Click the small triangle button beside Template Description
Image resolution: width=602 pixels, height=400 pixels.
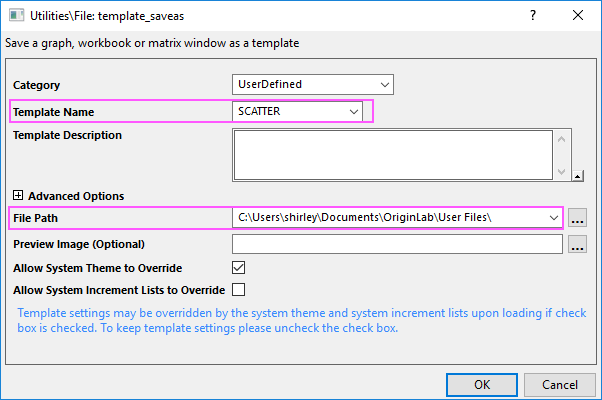point(578,176)
